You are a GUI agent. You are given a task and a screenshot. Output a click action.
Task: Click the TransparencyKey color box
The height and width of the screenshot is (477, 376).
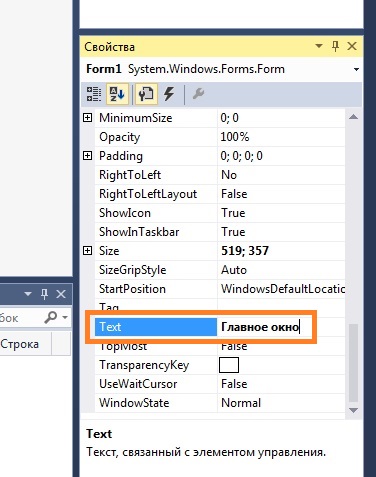pos(229,365)
